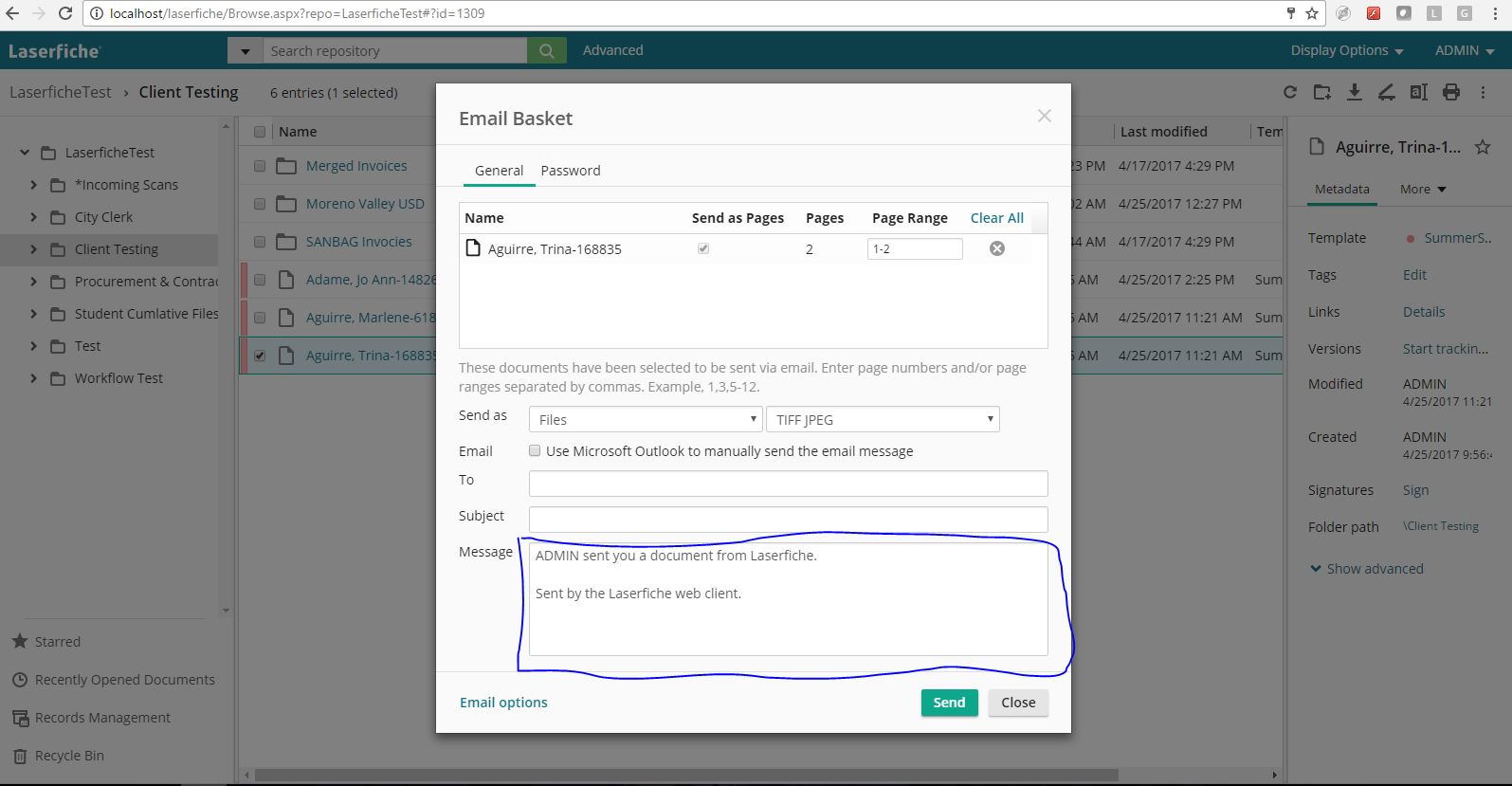
Task: Expand the Display Options menu
Action: (x=1346, y=51)
